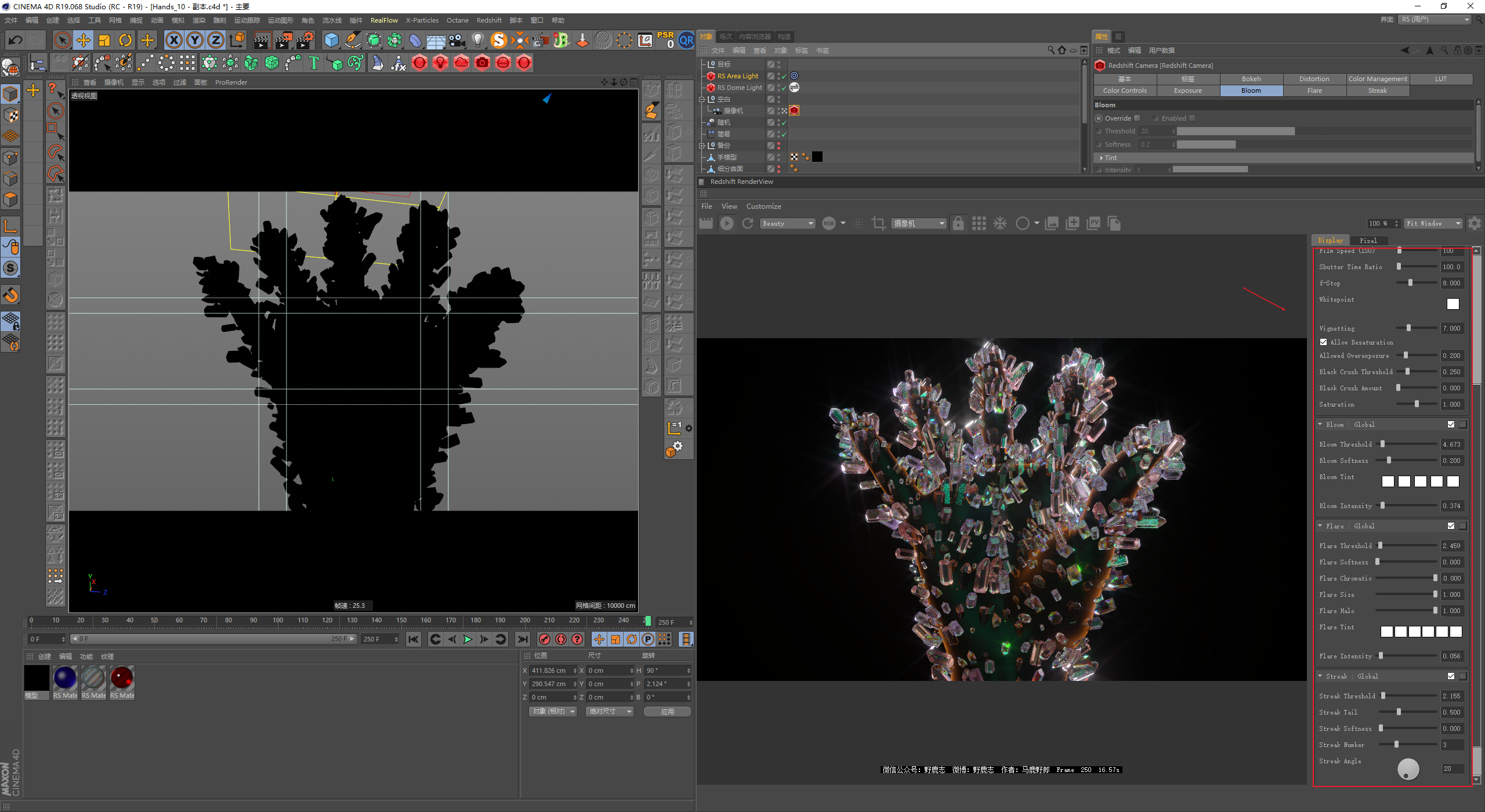Click the Redshift Camera tag on 摄像机 object
1485x812 pixels.
(x=794, y=111)
